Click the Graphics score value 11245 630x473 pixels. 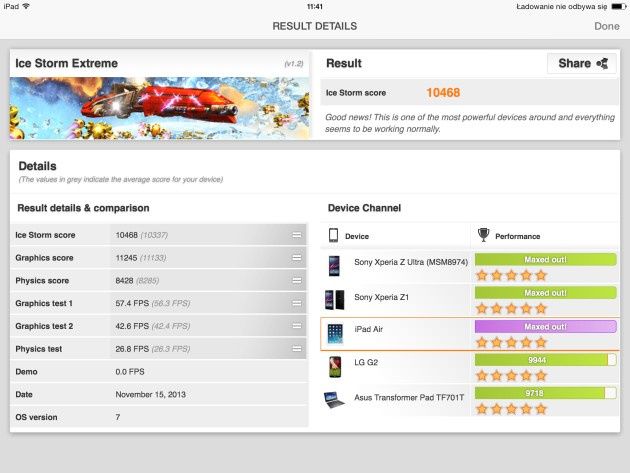tap(126, 258)
